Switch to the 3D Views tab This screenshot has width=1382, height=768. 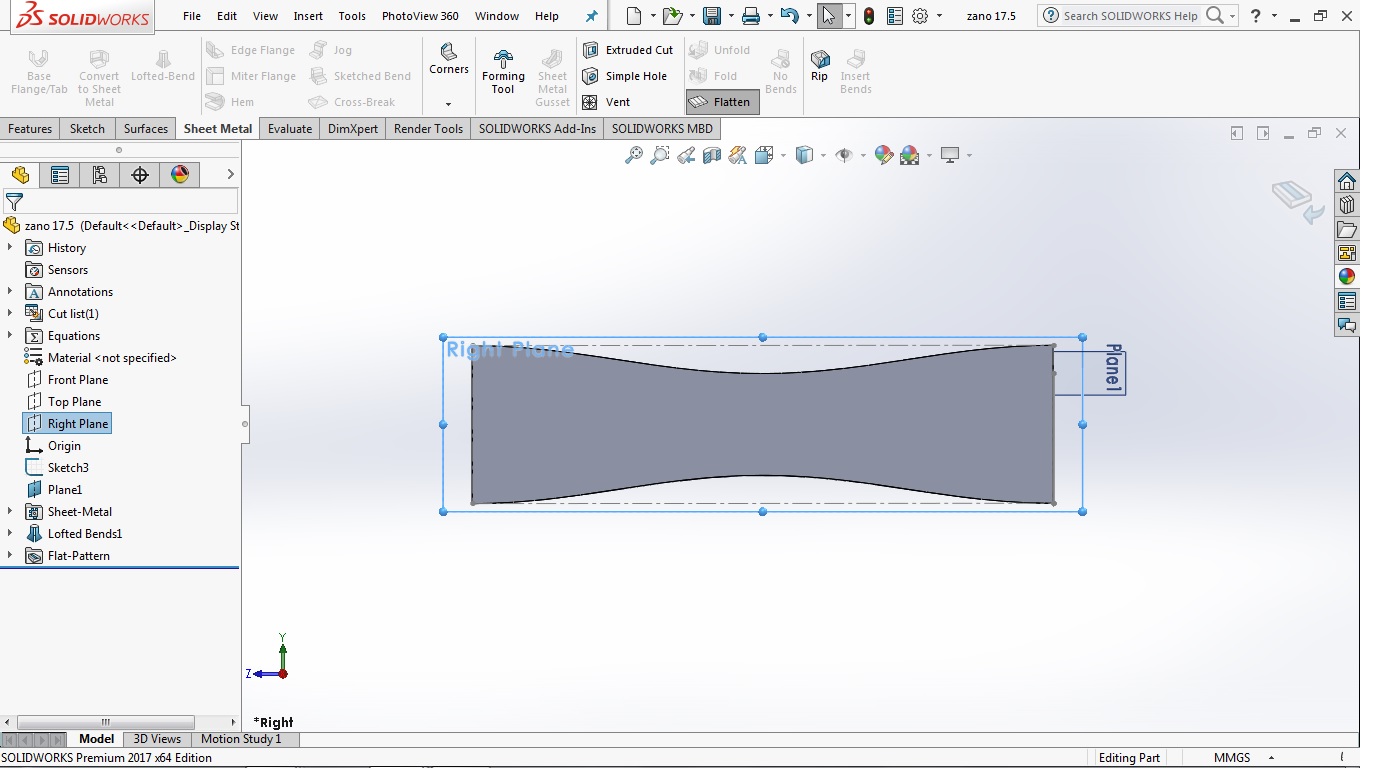pos(158,739)
